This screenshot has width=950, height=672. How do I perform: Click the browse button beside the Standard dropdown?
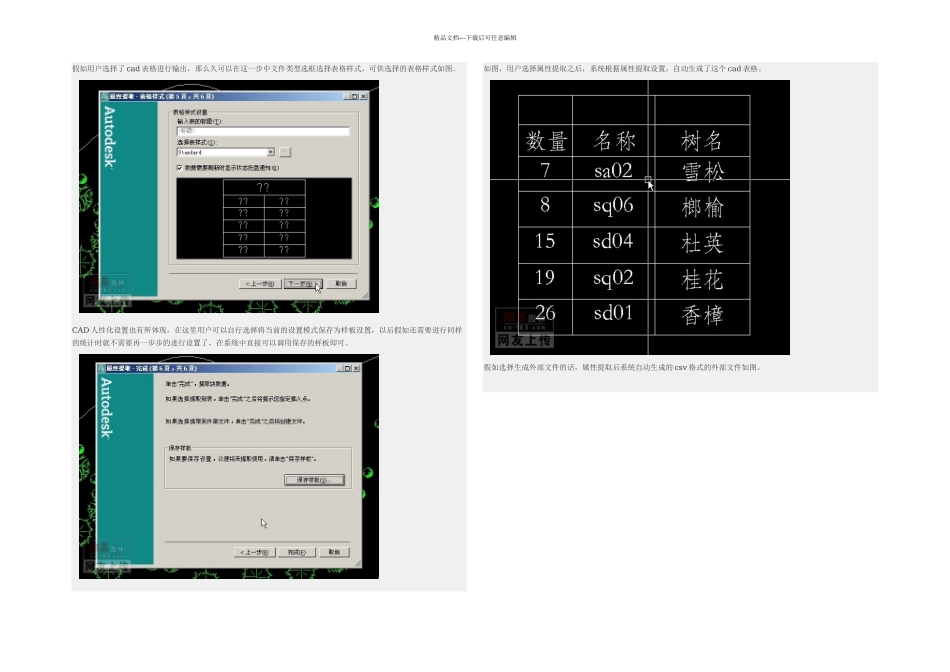[x=285, y=152]
